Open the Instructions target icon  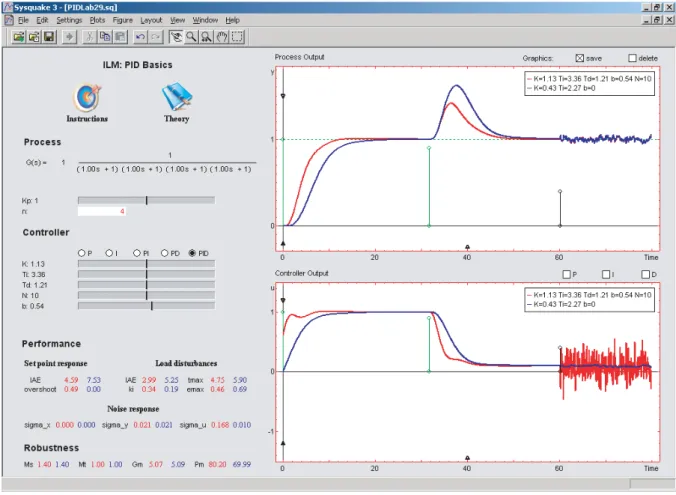(x=87, y=97)
